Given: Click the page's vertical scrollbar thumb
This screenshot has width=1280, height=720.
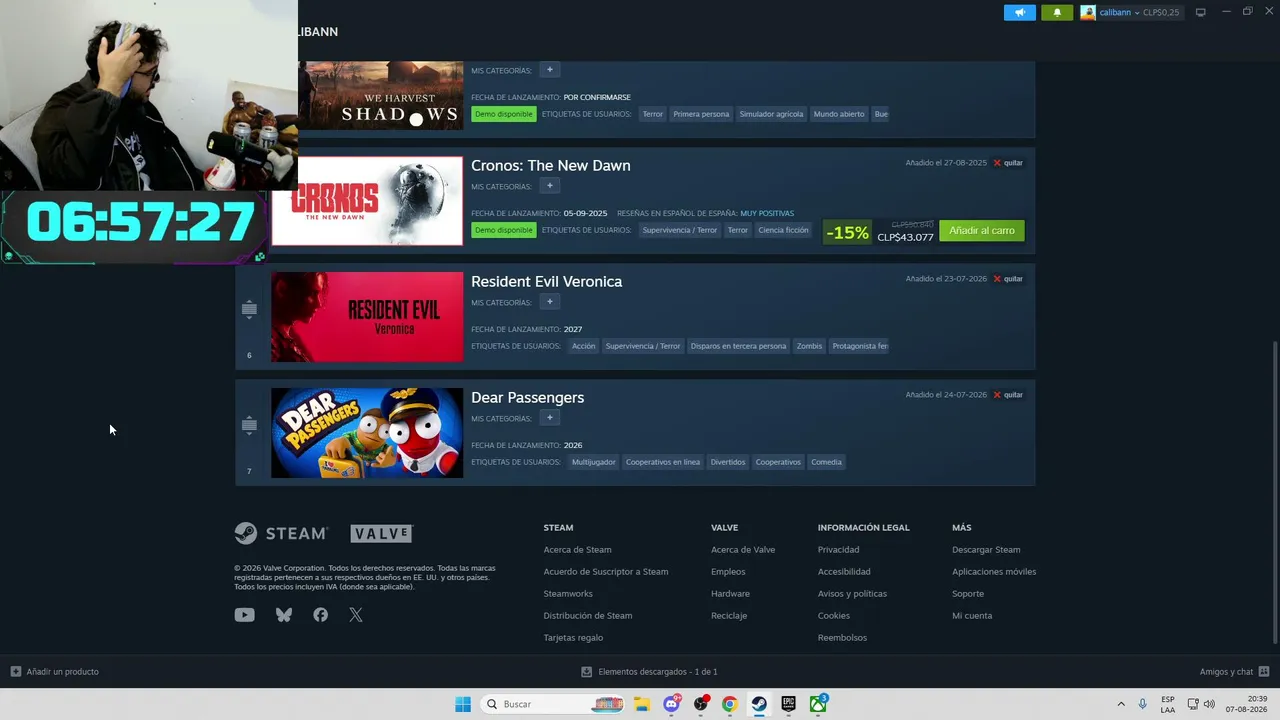Looking at the screenshot, I should click(1274, 492).
